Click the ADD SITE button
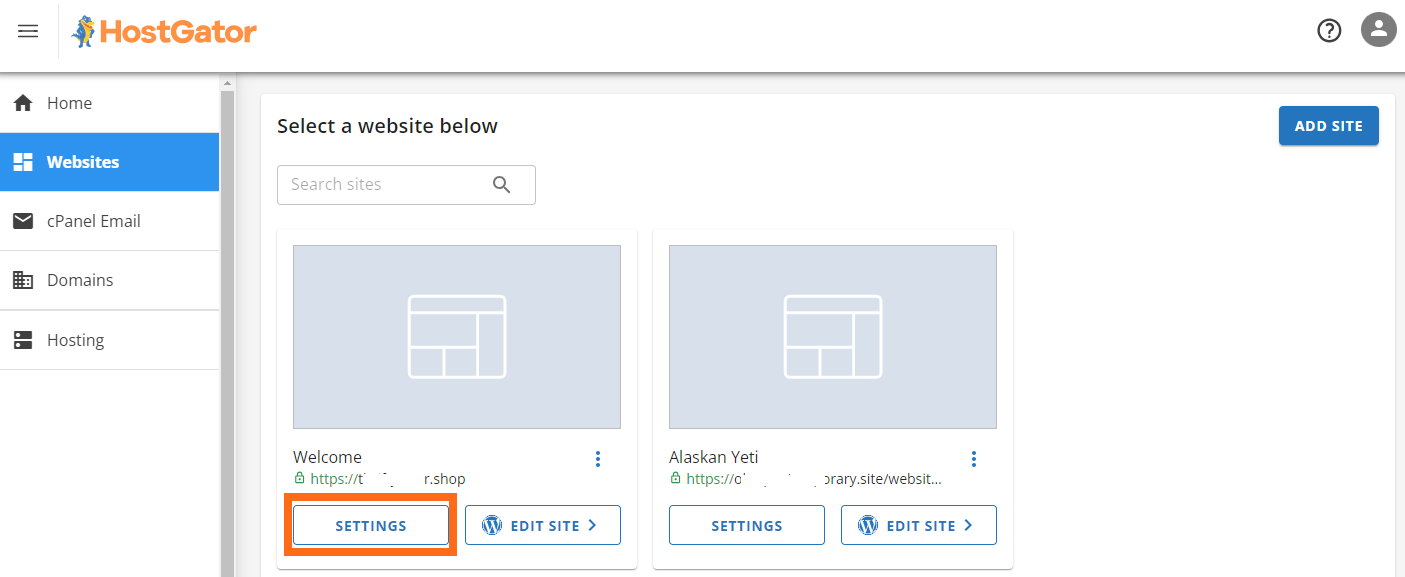The image size is (1405, 577). coord(1328,125)
